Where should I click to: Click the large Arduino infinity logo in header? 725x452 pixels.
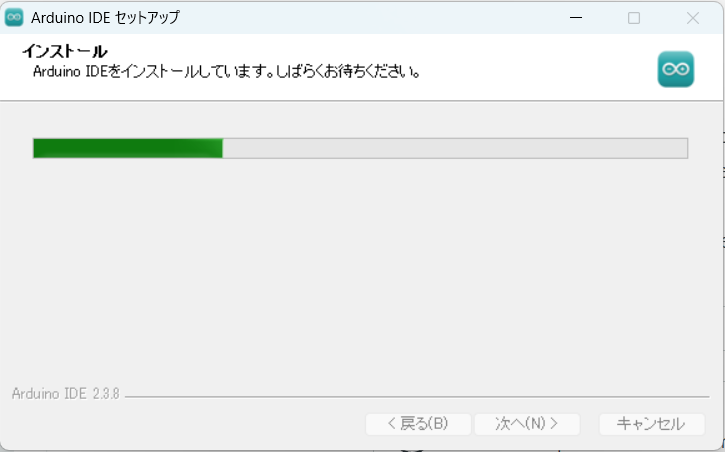click(x=676, y=69)
